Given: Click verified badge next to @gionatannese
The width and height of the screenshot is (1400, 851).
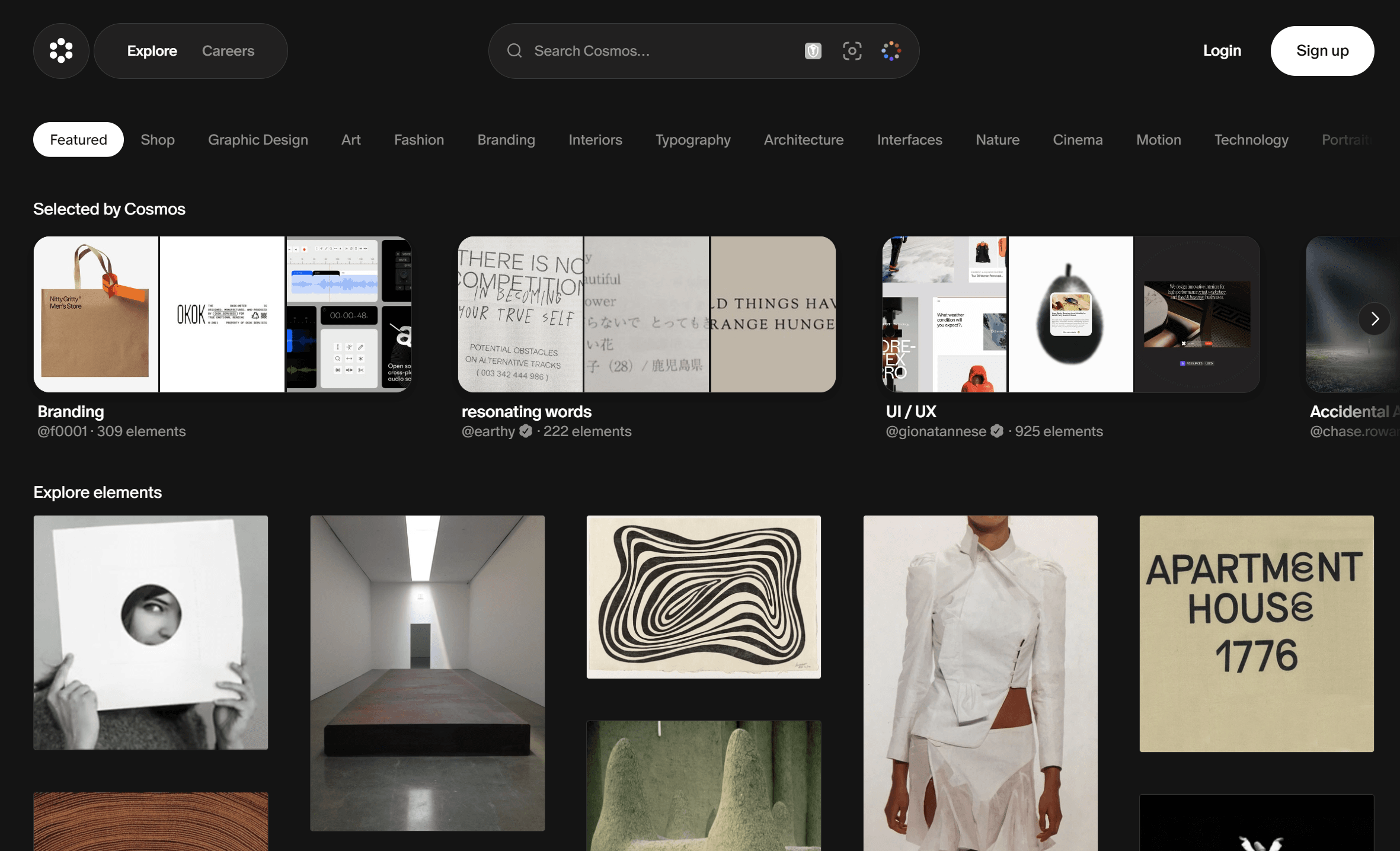Looking at the screenshot, I should point(997,431).
